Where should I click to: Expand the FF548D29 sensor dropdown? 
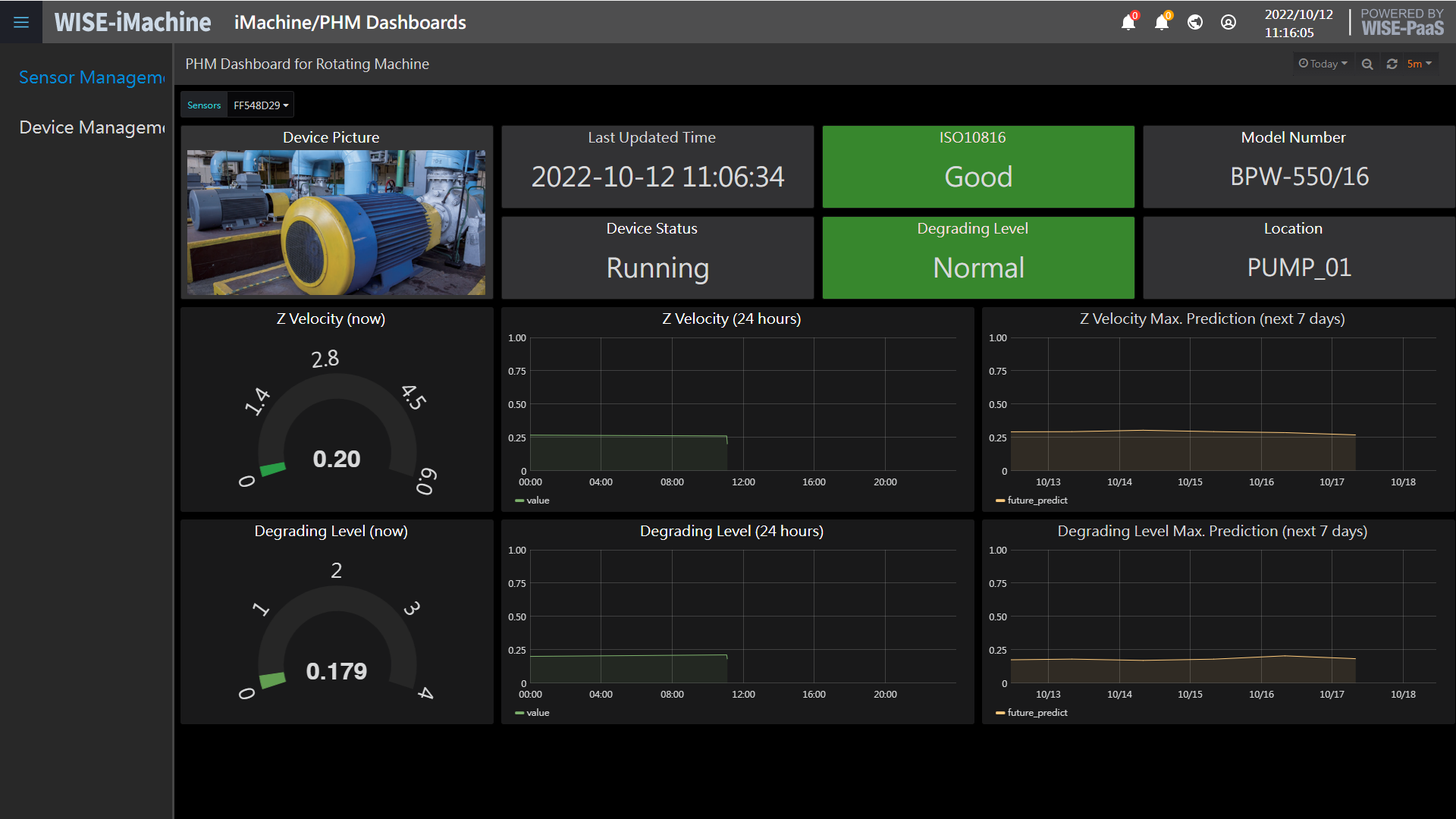coord(260,105)
